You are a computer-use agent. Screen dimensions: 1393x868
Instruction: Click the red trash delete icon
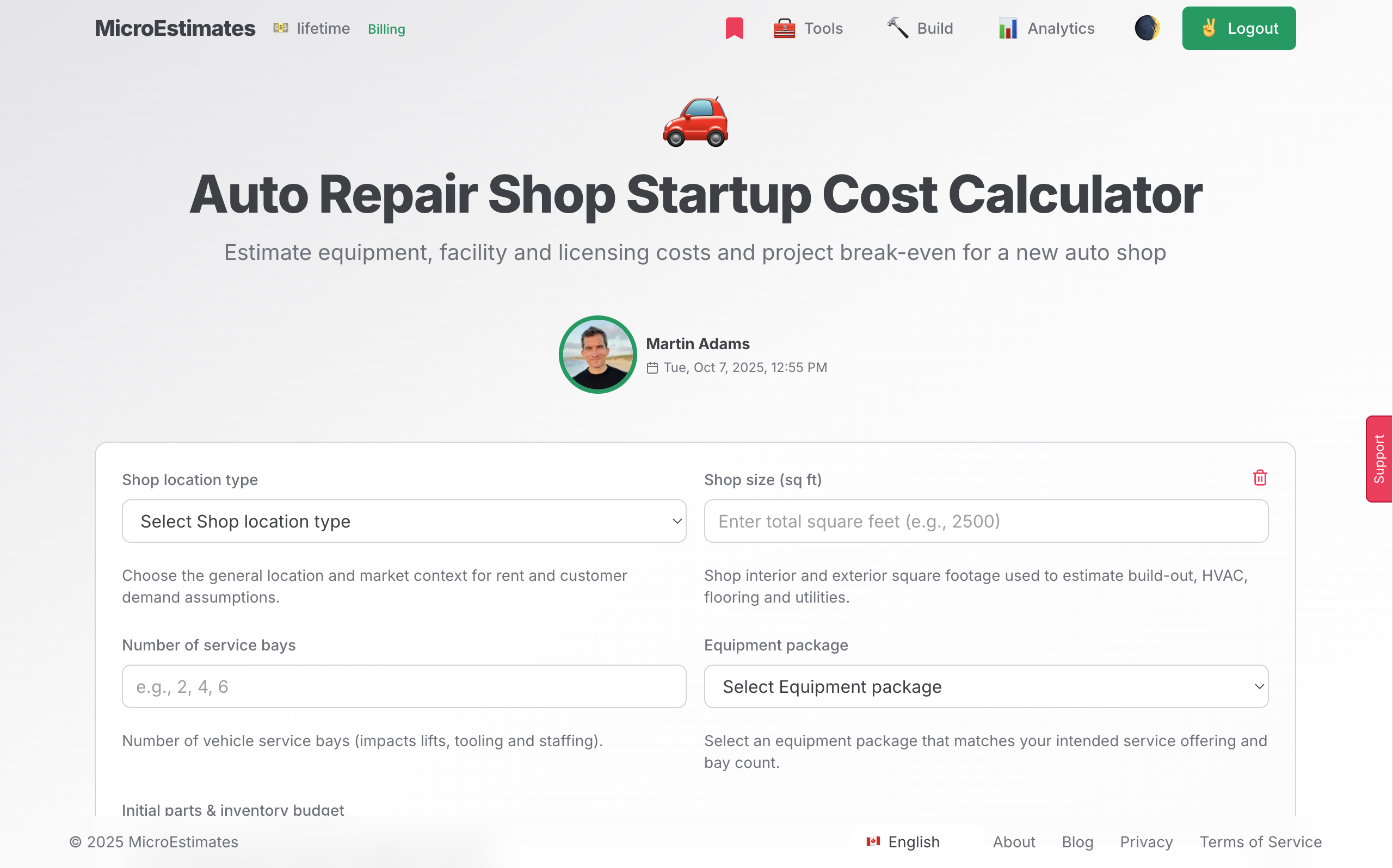tap(1260, 478)
